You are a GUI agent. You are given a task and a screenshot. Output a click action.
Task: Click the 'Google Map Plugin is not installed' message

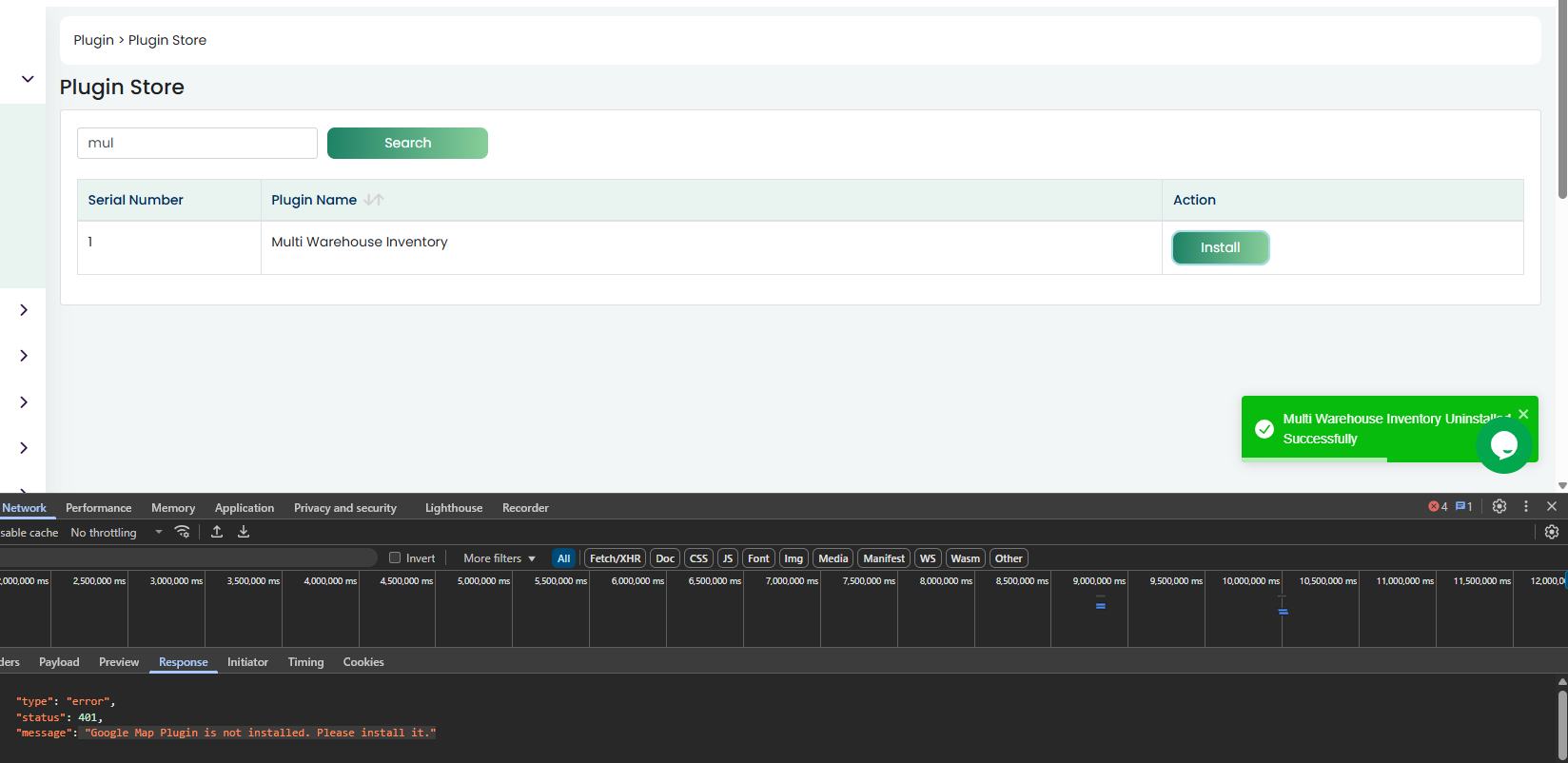click(261, 733)
